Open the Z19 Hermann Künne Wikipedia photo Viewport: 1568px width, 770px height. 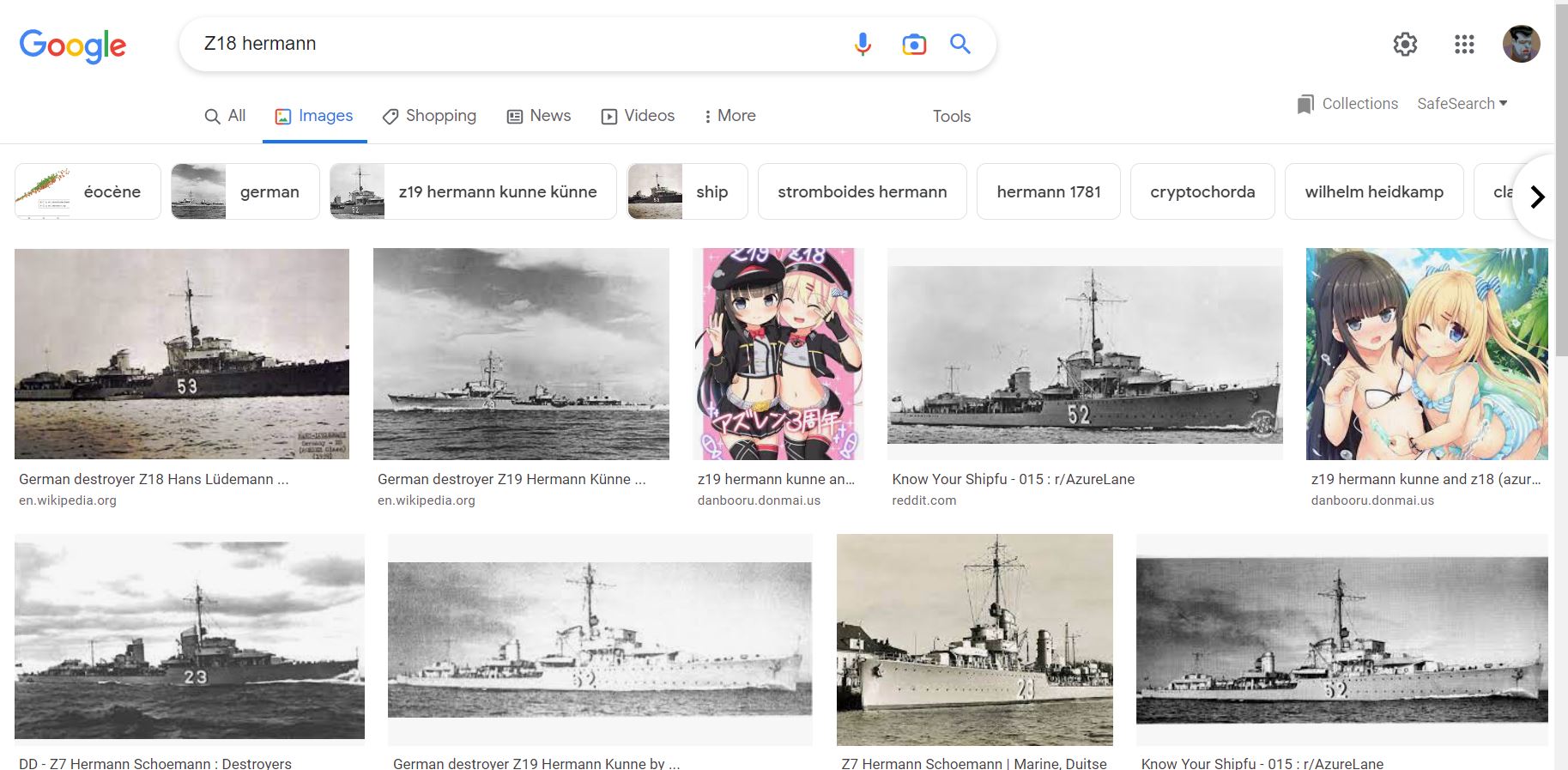tap(521, 354)
